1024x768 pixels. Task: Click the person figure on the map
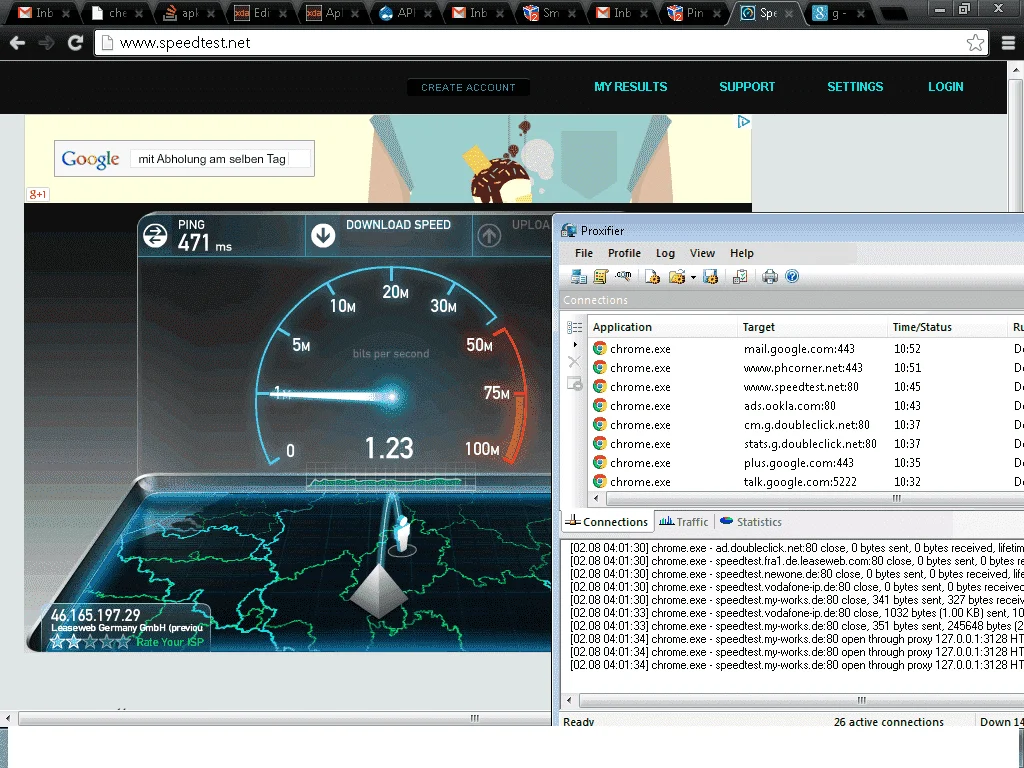pos(402,534)
